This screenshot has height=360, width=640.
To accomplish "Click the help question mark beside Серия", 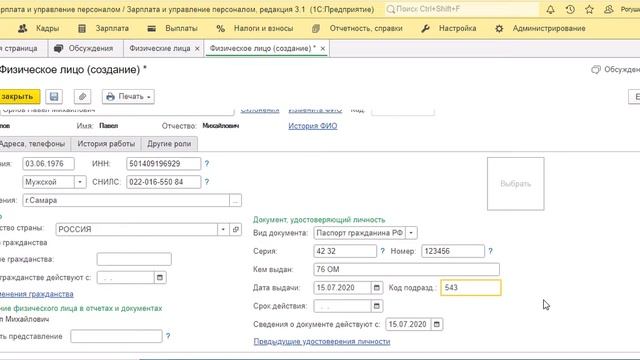I will tap(382, 251).
